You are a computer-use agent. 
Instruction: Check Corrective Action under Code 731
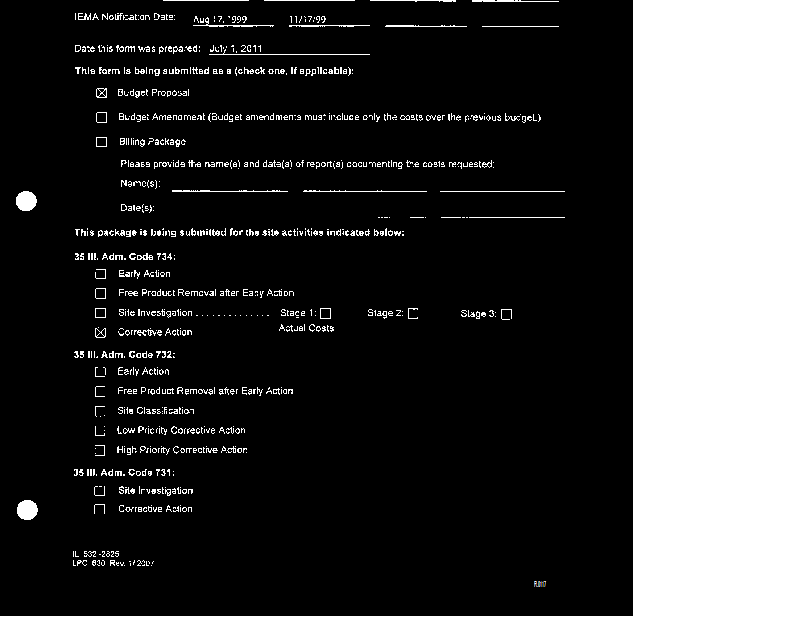(x=100, y=509)
